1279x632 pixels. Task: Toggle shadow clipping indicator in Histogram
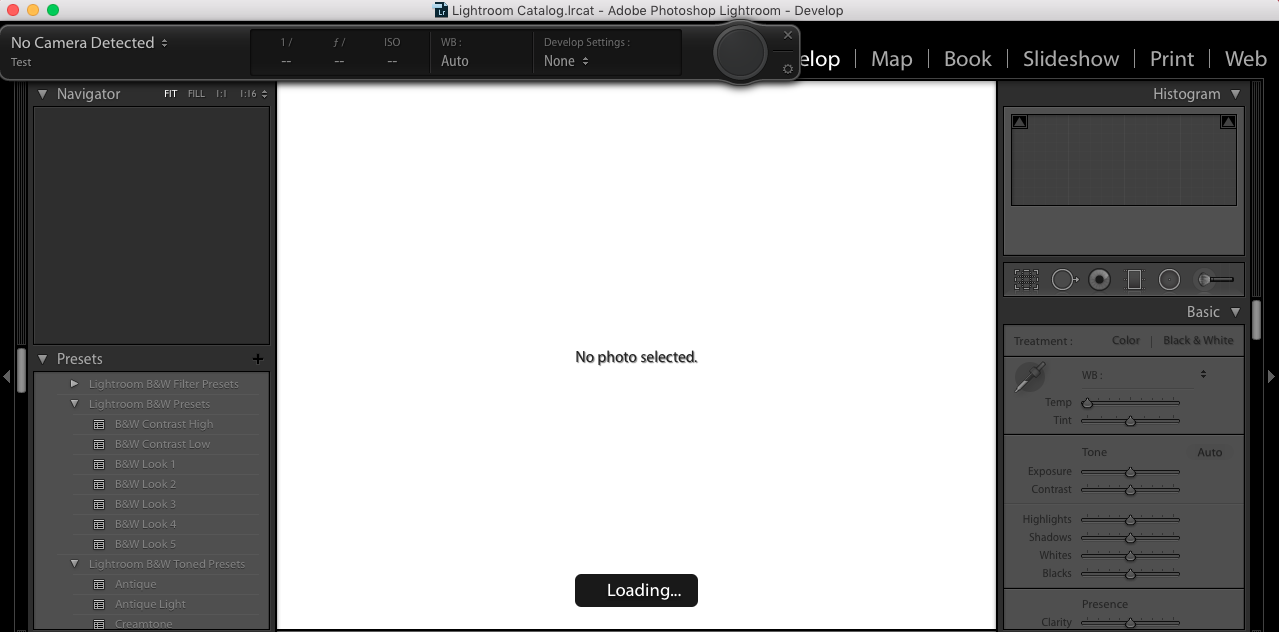[1020, 122]
